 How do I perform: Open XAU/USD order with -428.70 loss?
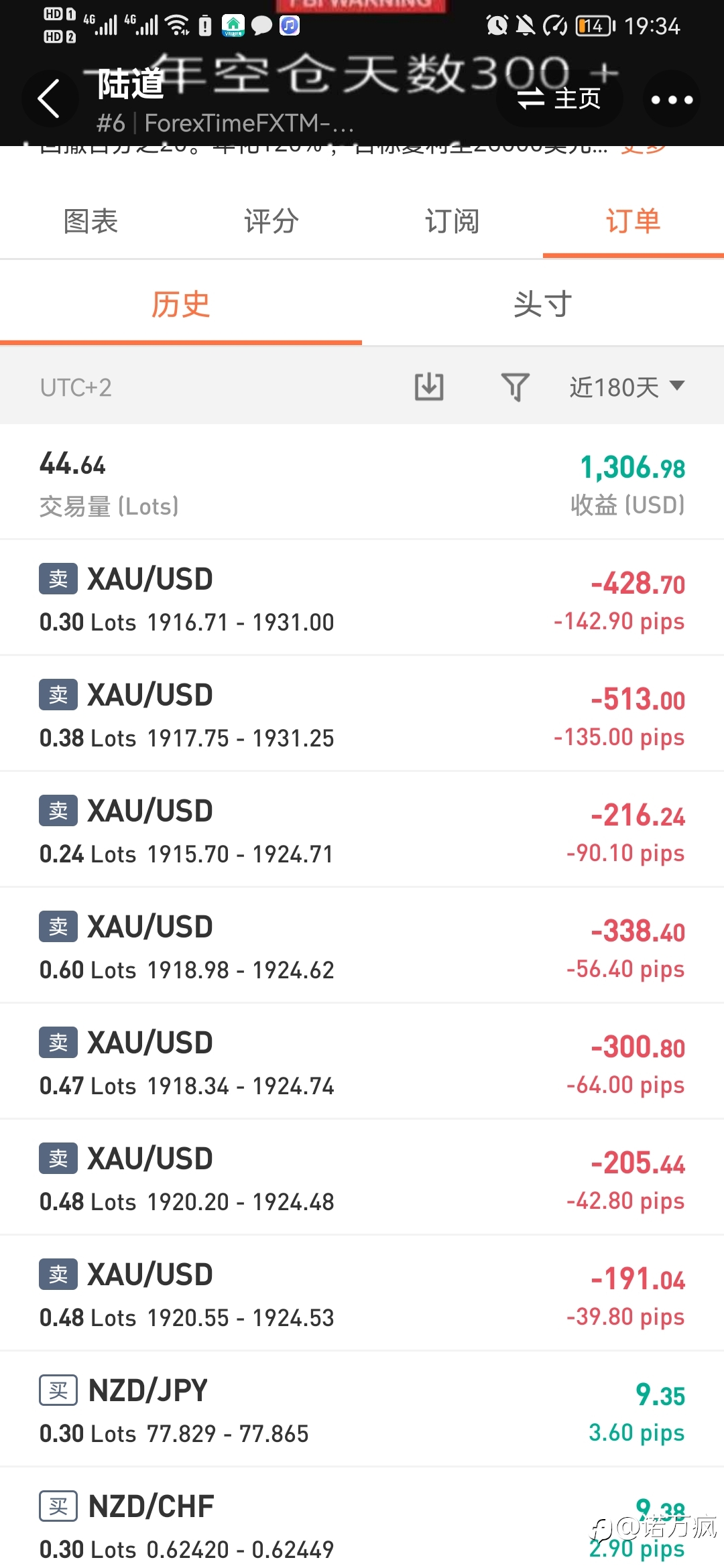tap(362, 598)
